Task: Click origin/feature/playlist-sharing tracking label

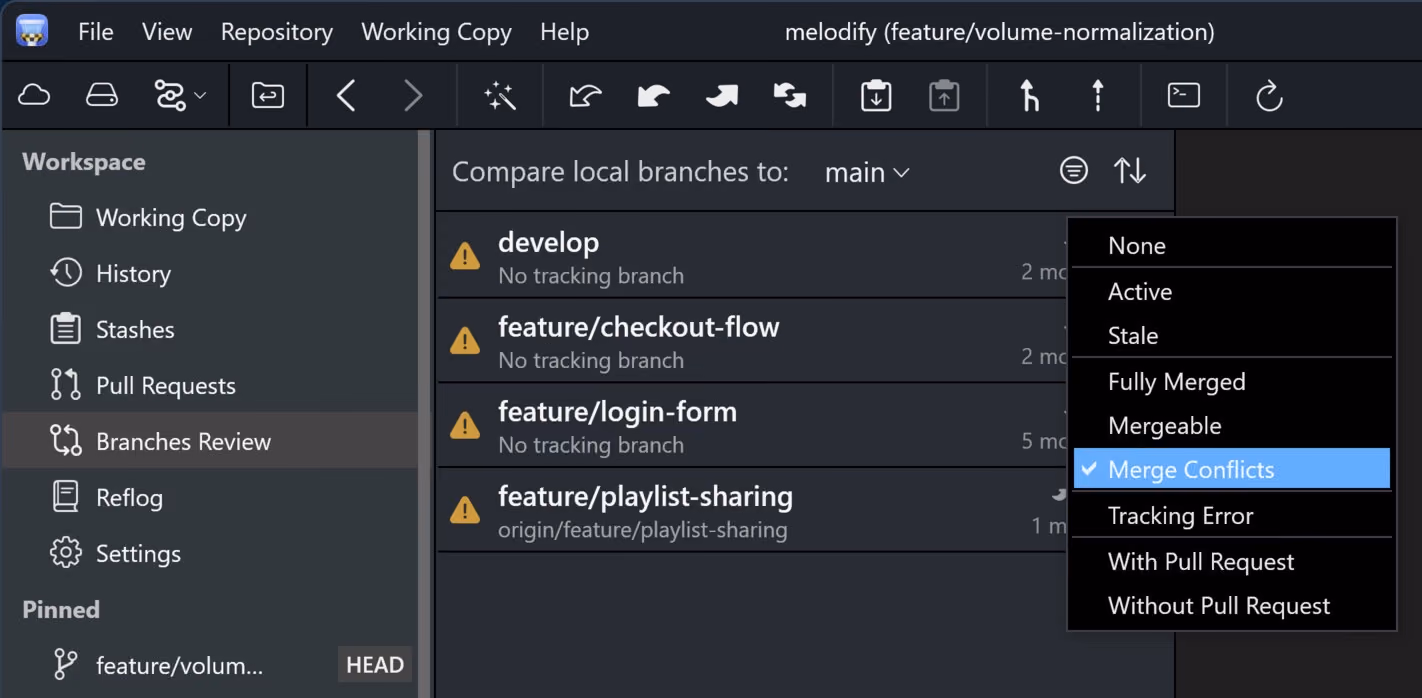Action: coord(643,530)
